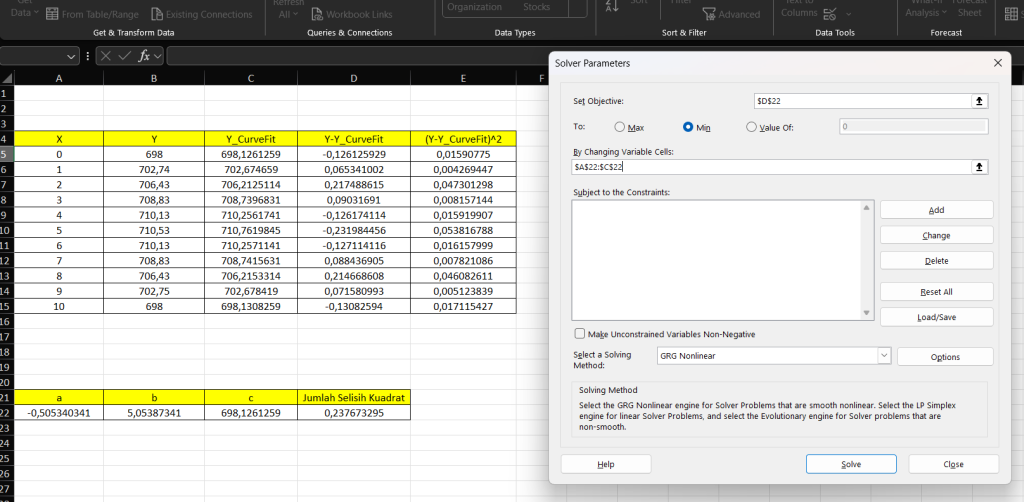
Task: Select cell D22 sum of squares value
Action: click(354, 412)
